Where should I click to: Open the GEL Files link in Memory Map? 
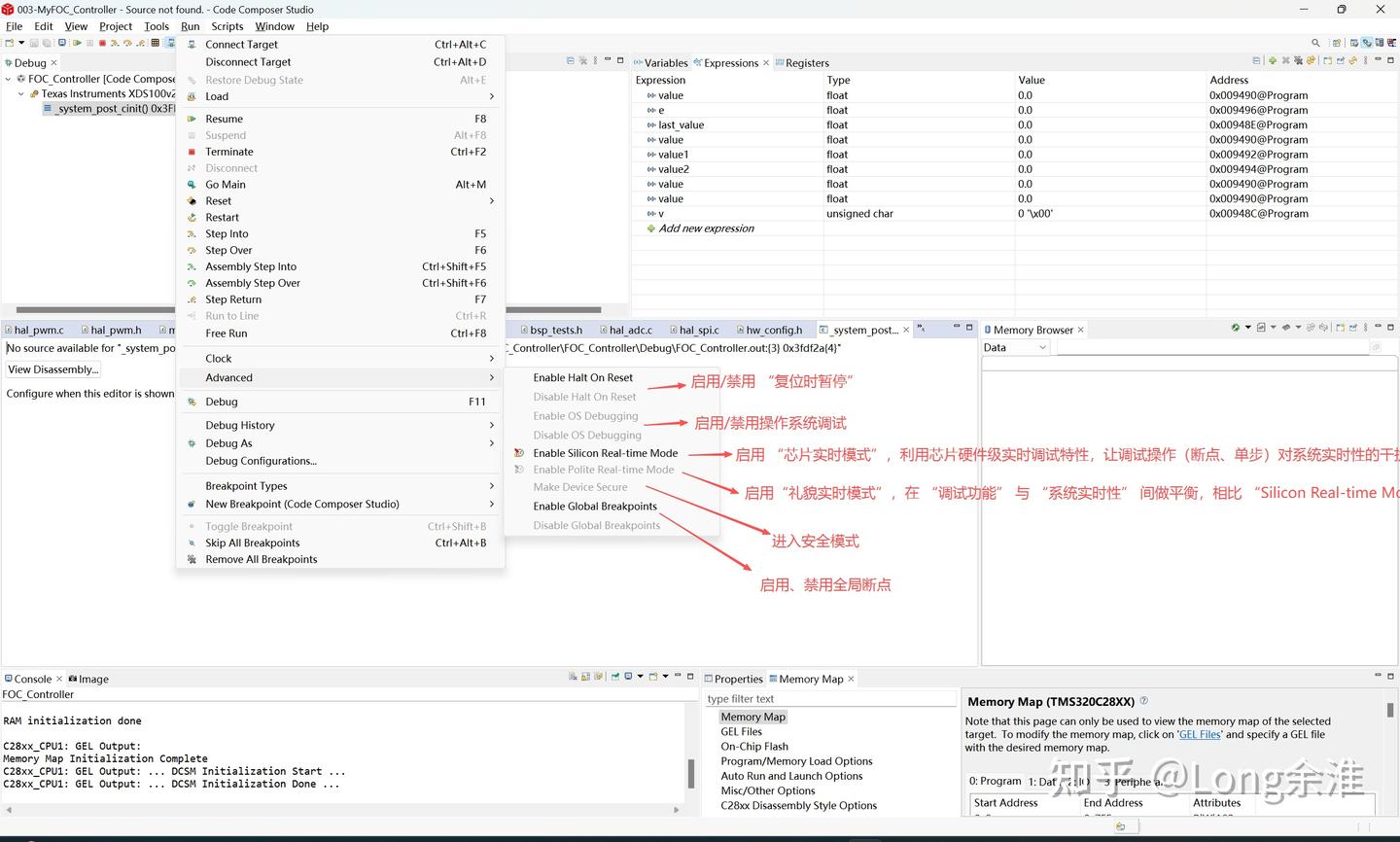point(1201,735)
